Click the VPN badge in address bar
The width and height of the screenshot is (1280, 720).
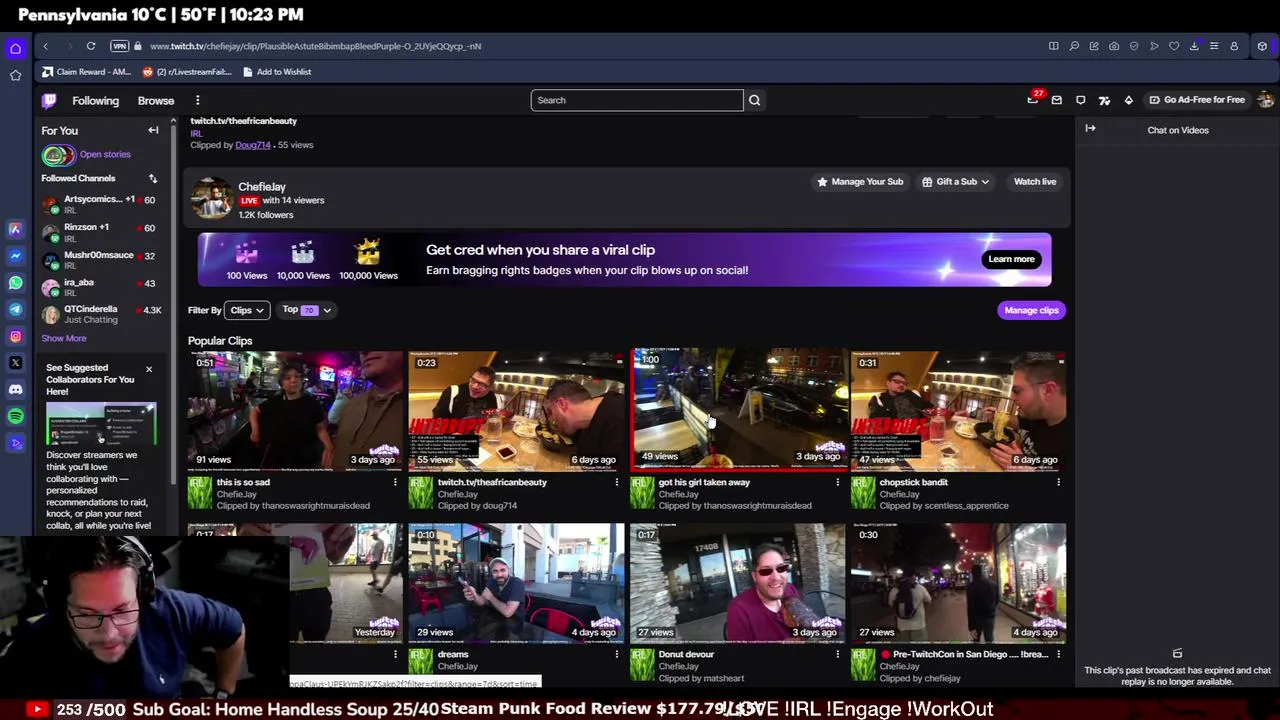point(120,46)
